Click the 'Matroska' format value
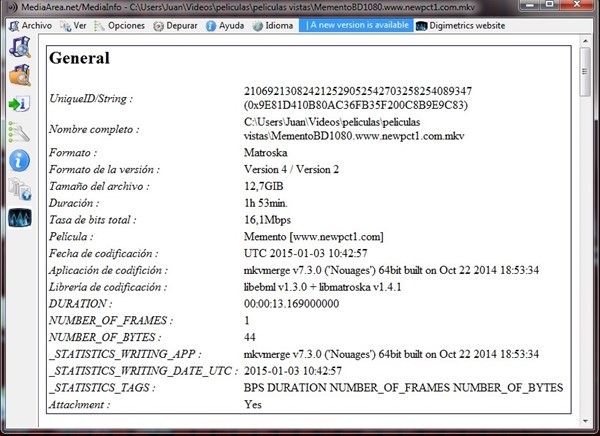Screen dimensions: 600x436 [266, 153]
